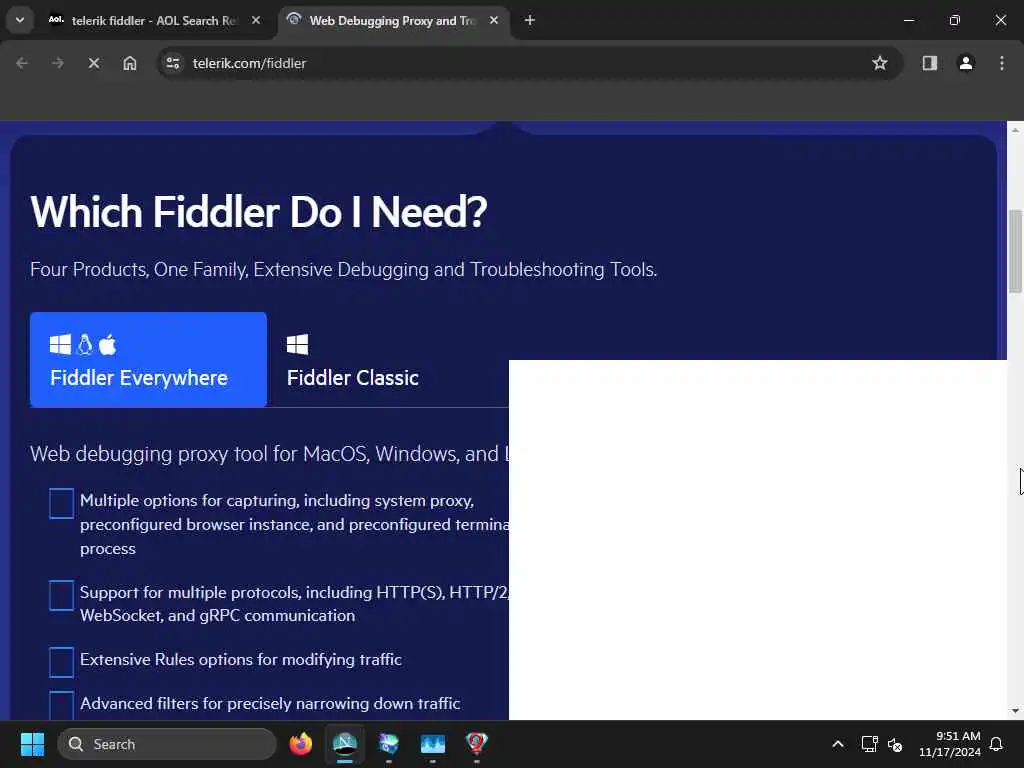Go forward to the next page
The height and width of the screenshot is (768, 1024).
tap(58, 63)
